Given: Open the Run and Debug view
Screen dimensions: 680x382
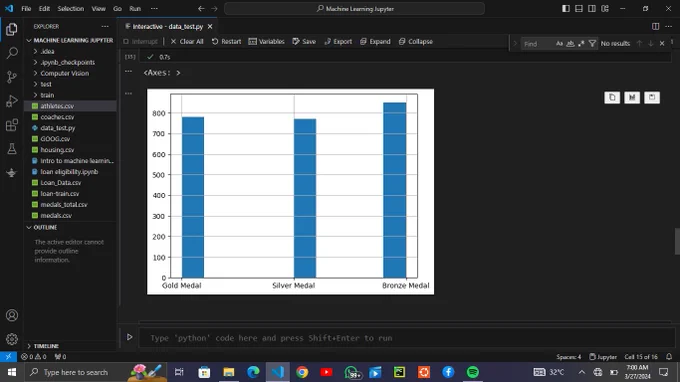Looking at the screenshot, I should click(x=12, y=101).
